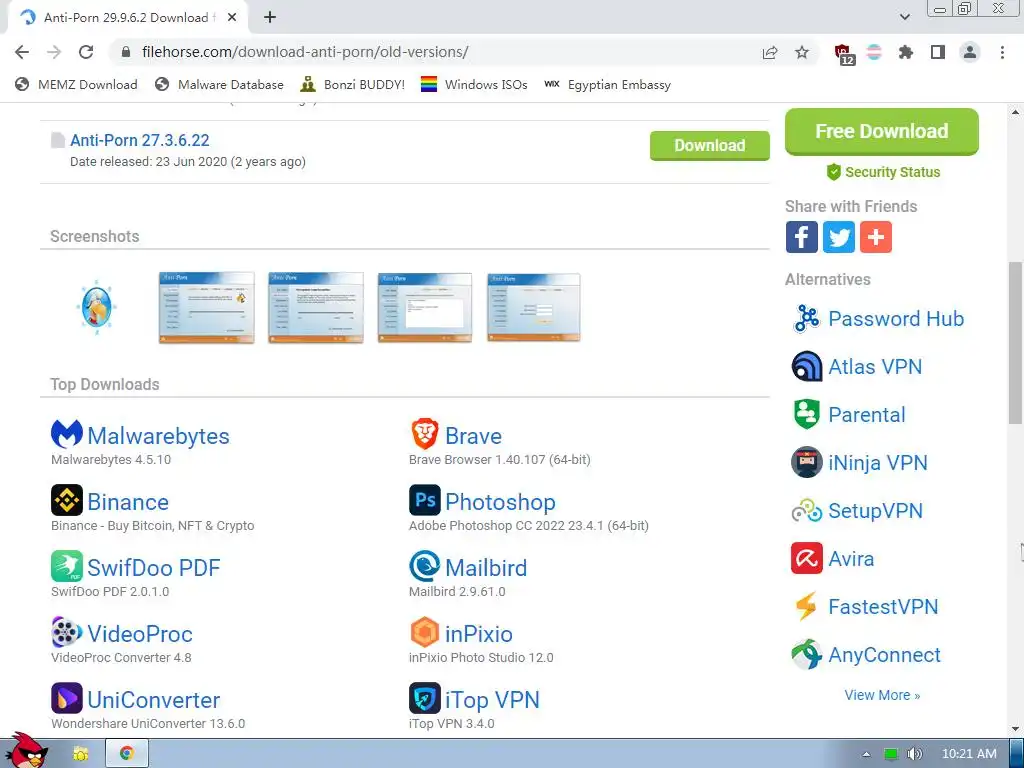The width and height of the screenshot is (1024, 768).
Task: Click the Atlas VPN icon
Action: [807, 366]
